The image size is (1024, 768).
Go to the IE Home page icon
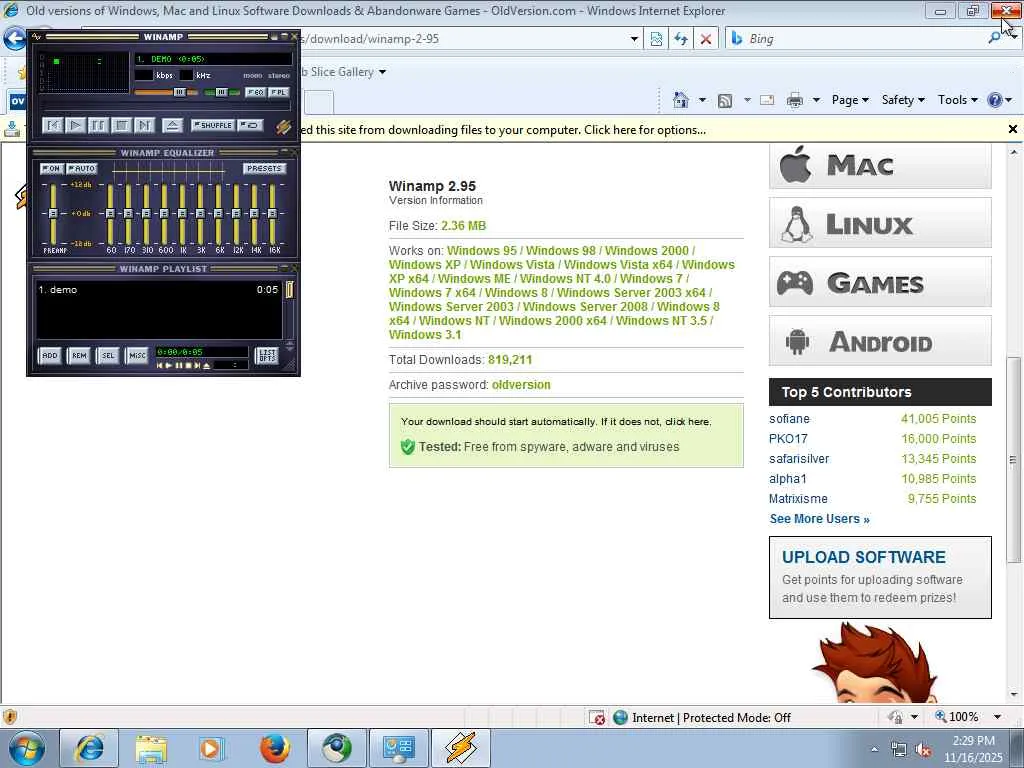(680, 100)
